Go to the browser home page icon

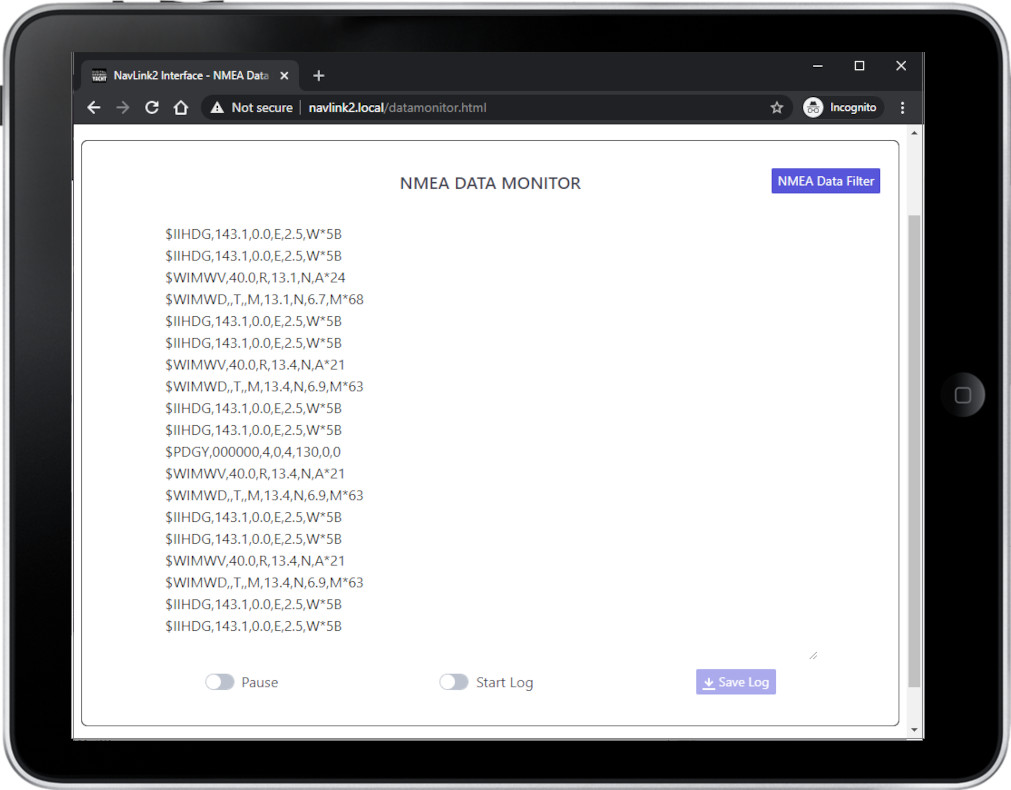[x=181, y=108]
